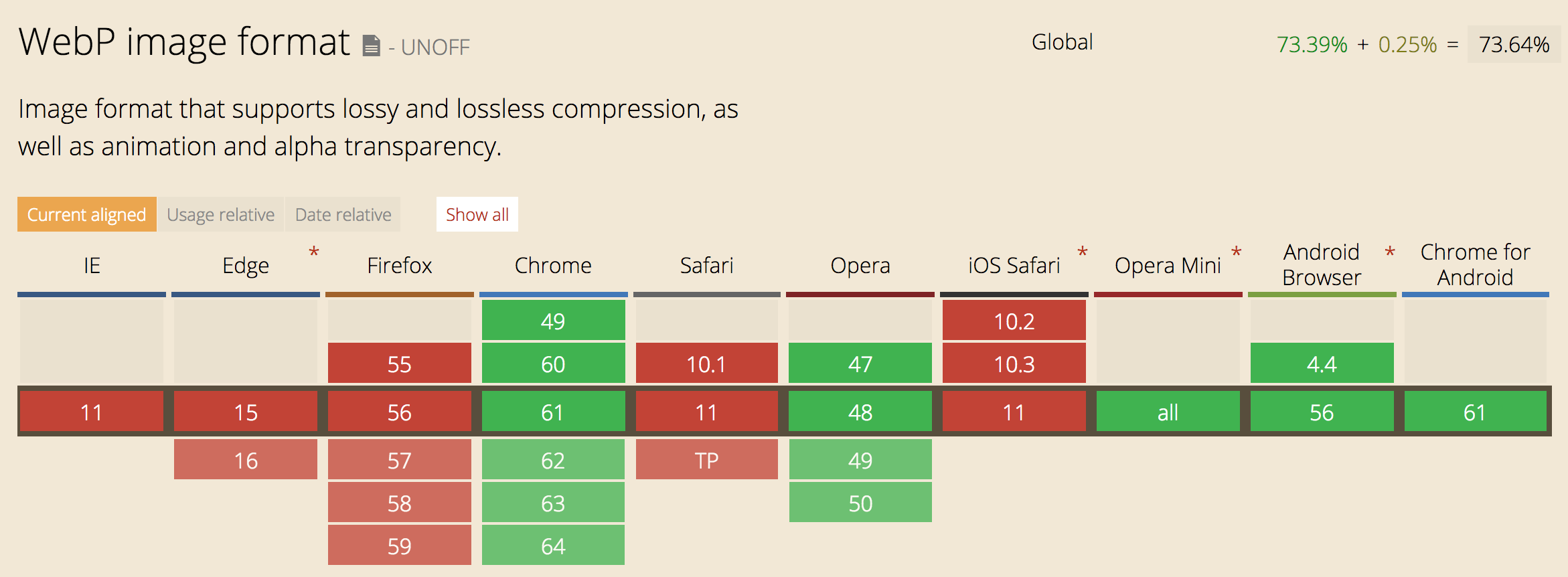Click the asterisk note next to iOS Safari
1568x577 pixels.
point(1082,253)
